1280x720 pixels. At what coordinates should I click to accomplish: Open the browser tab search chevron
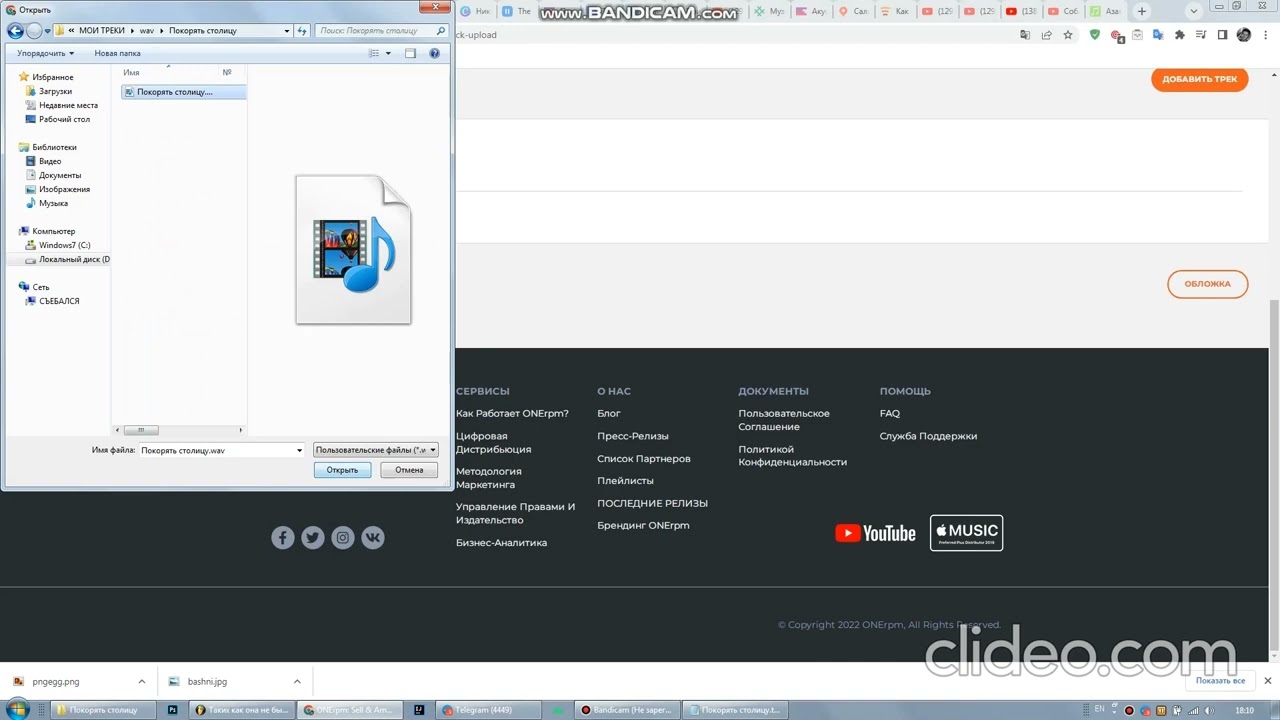click(x=1194, y=11)
